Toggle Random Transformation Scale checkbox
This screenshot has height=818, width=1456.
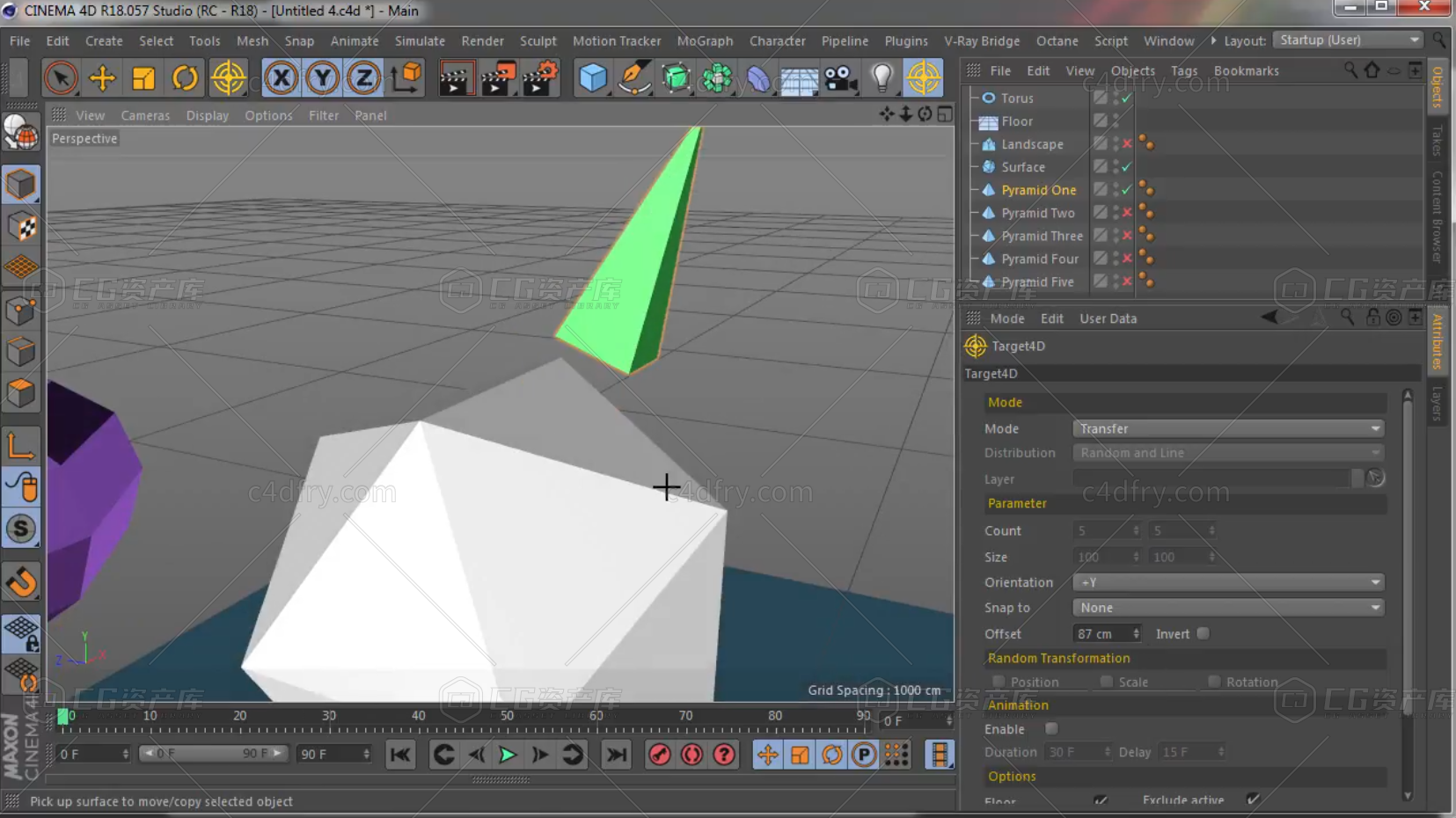(x=1107, y=682)
